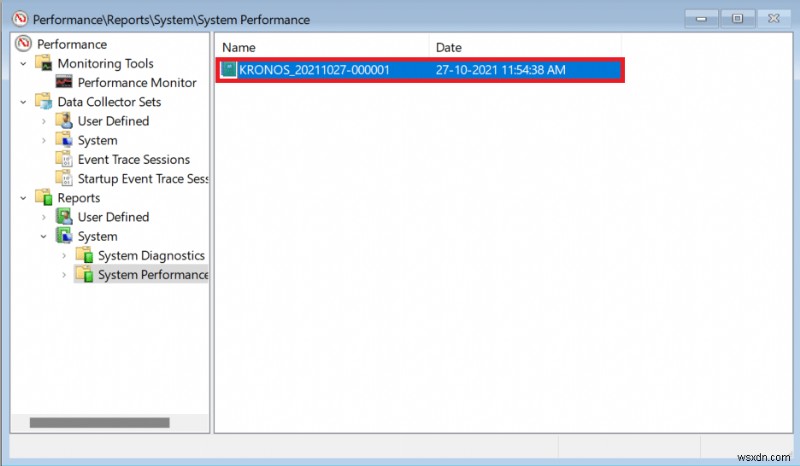
Task: Select Startup Event Trace Sessions label
Action: [143, 179]
